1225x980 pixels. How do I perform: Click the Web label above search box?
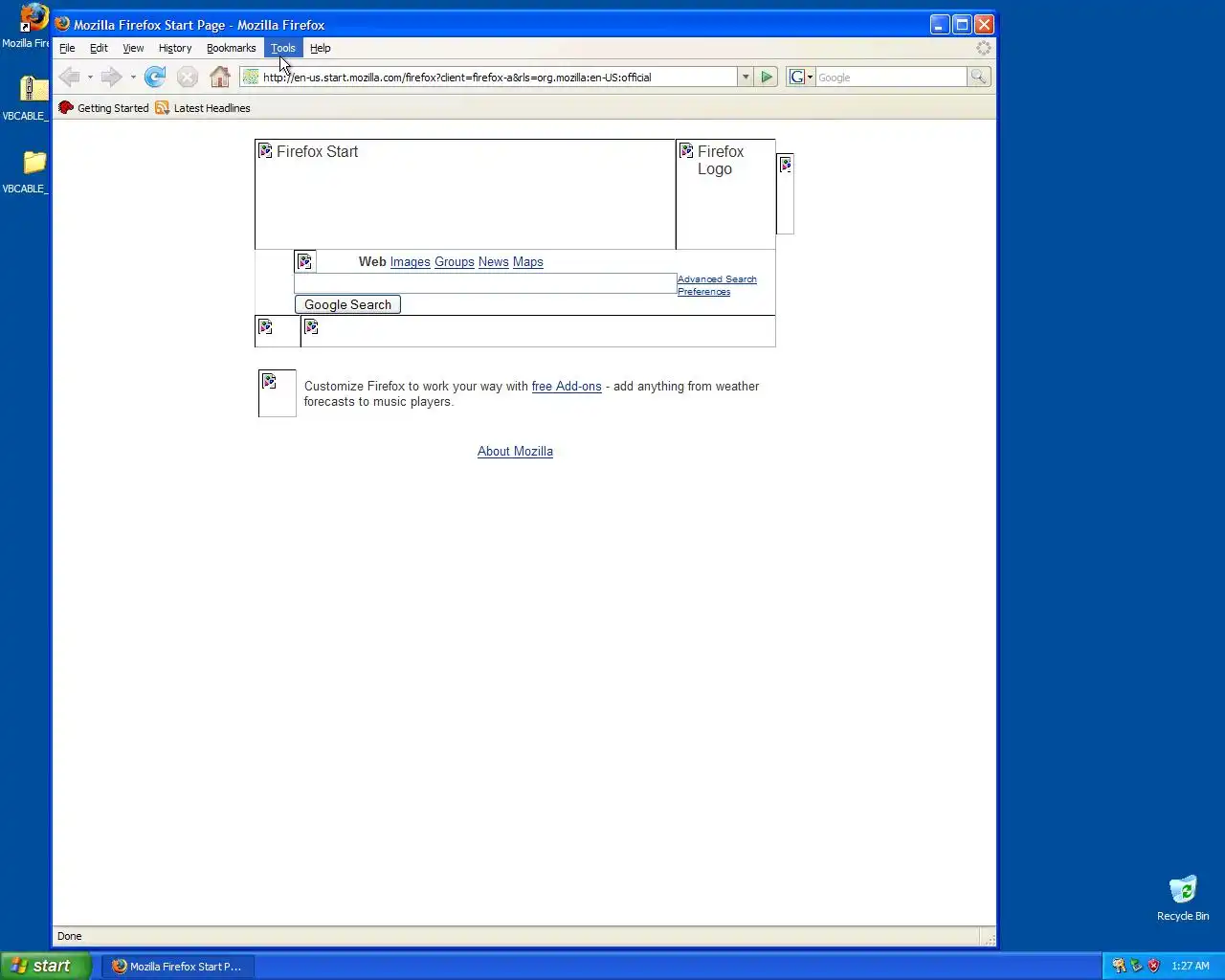pos(372,262)
